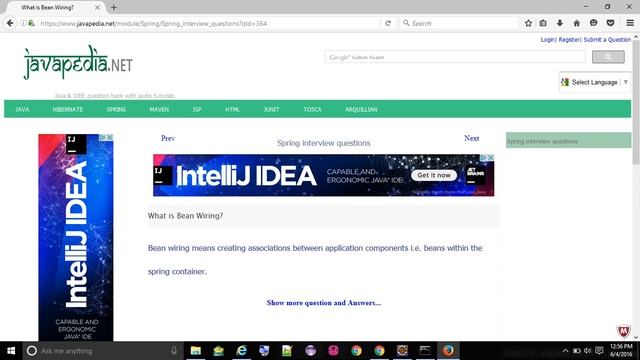Open the ARQUILLIAN menu item
Viewport: 640px width, 360px height.
pos(361,109)
